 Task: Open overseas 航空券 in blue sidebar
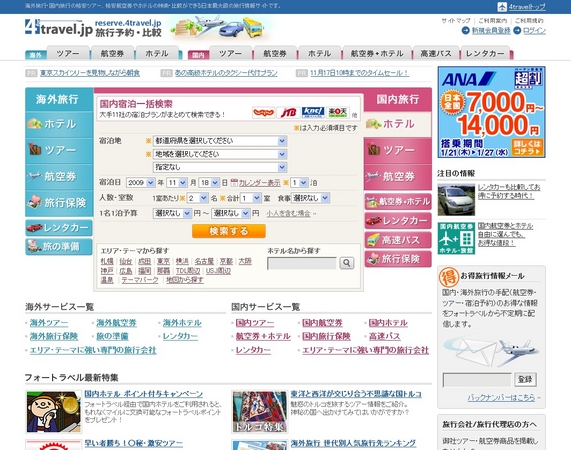click(59, 177)
